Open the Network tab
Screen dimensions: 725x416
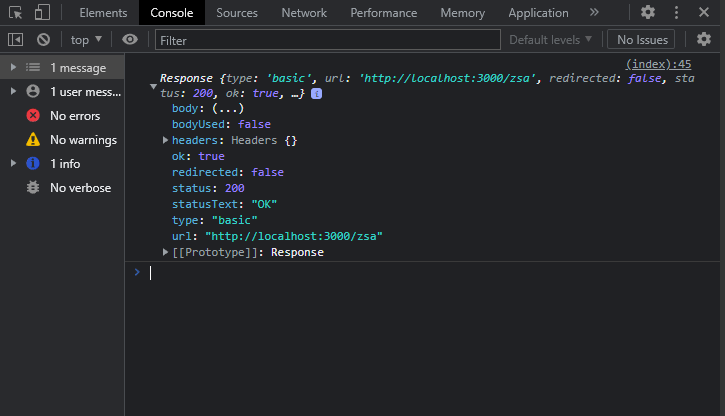(304, 13)
